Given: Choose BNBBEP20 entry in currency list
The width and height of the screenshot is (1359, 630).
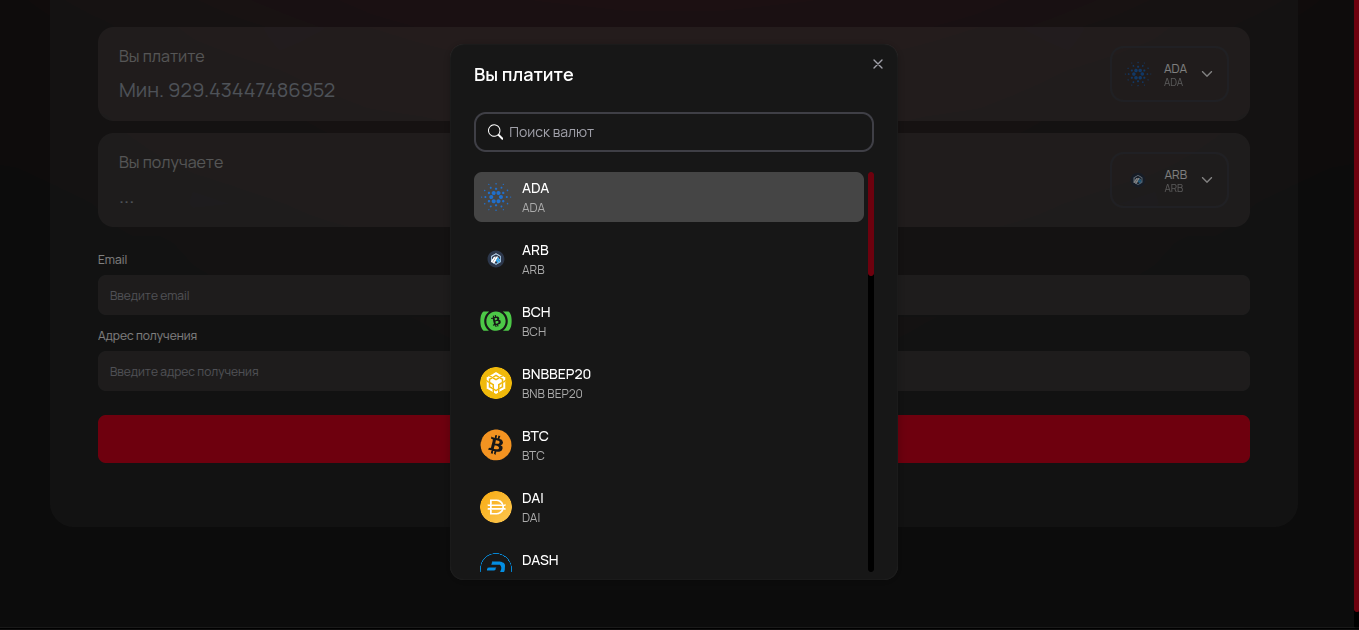Looking at the screenshot, I should 668,383.
